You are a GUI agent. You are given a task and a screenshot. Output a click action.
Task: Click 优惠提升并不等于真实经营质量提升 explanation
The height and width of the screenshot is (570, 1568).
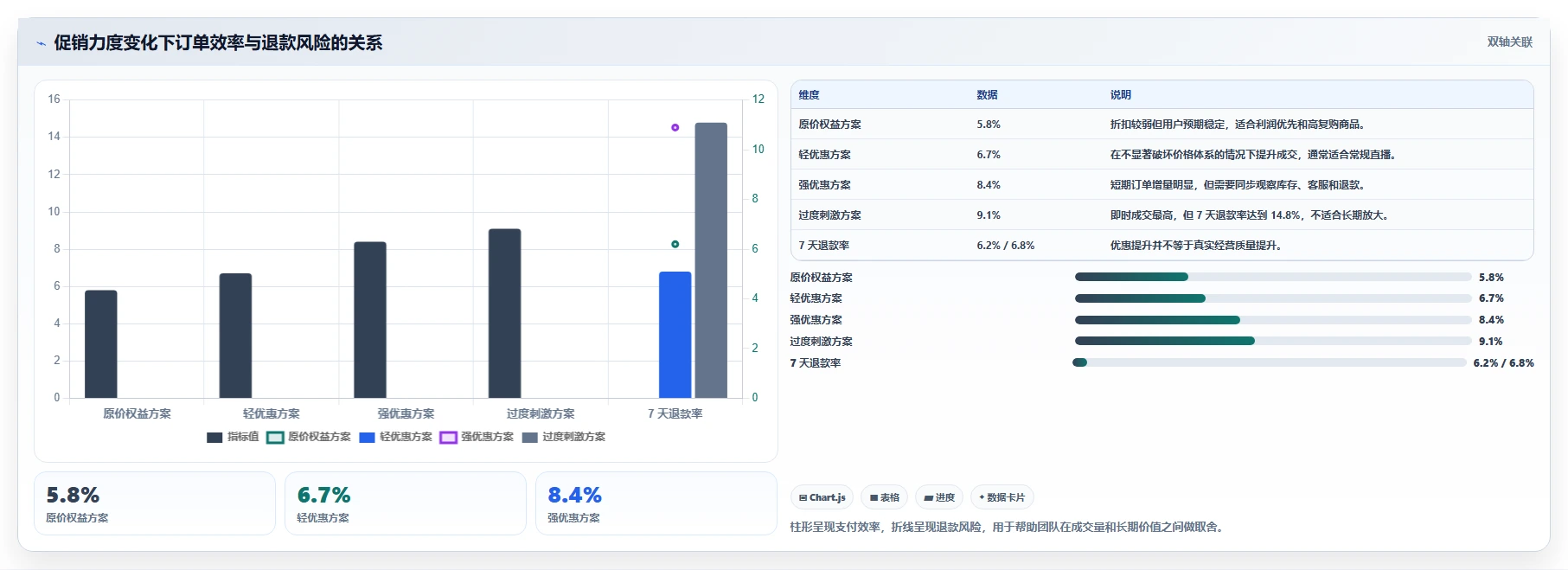[x=1195, y=246]
